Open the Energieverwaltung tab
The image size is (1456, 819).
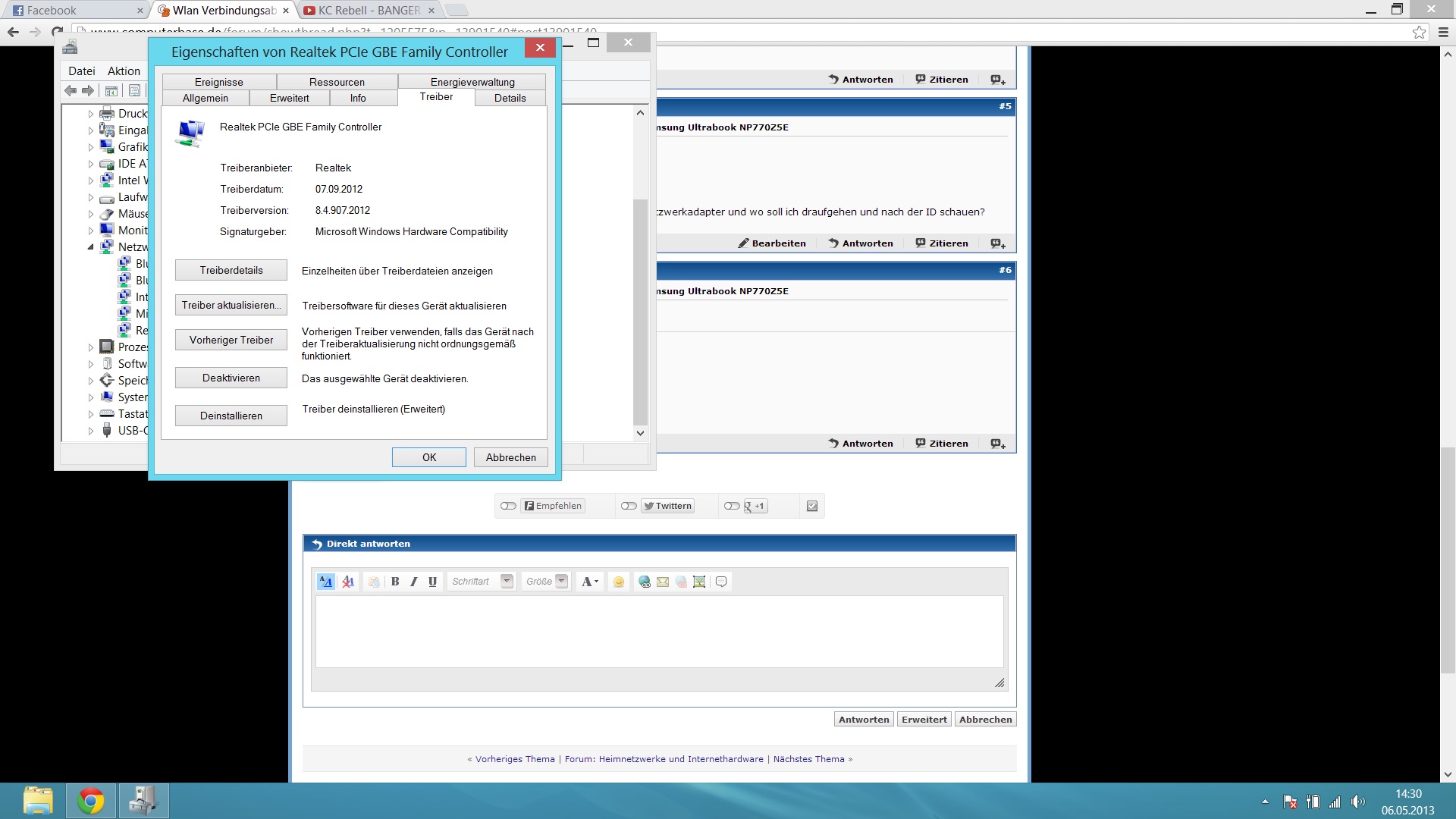(x=472, y=82)
